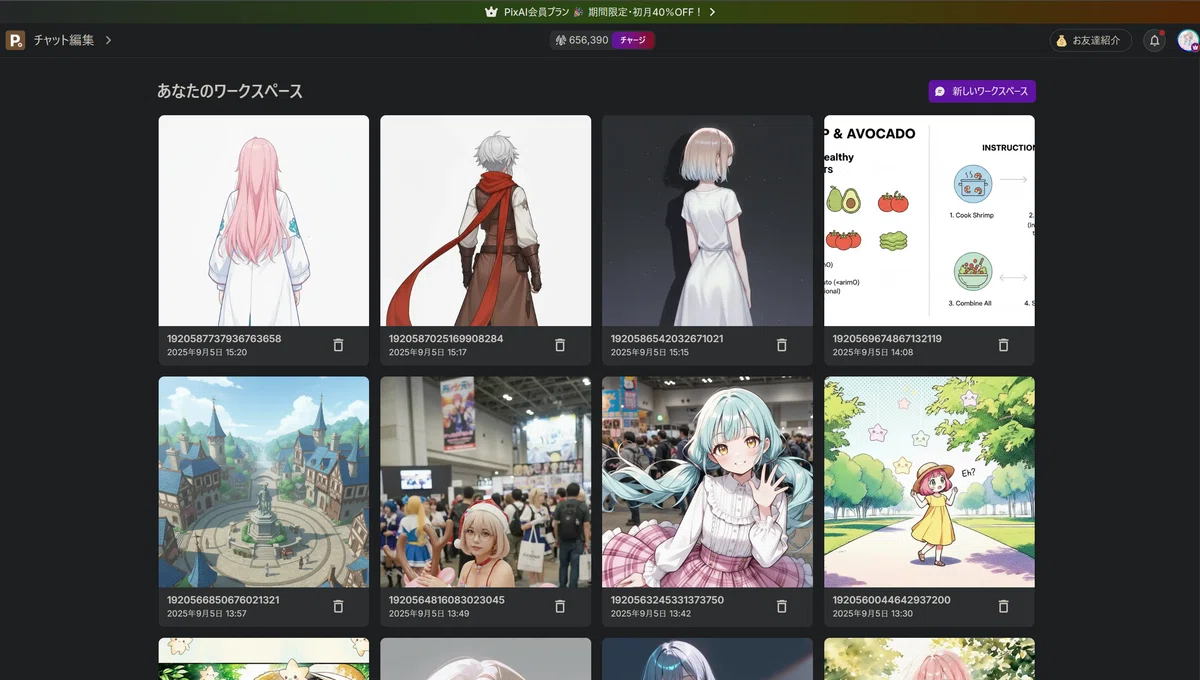The image size is (1200, 680).
Task: Click date 2025年9月5日 15:20
Action: coord(207,353)
